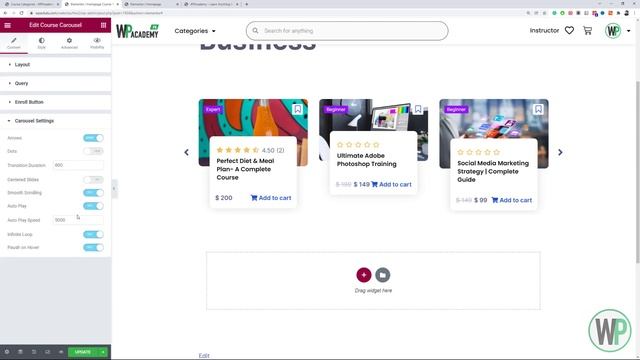This screenshot has height=360, width=640.
Task: Reload the browser page
Action: coord(21,13)
